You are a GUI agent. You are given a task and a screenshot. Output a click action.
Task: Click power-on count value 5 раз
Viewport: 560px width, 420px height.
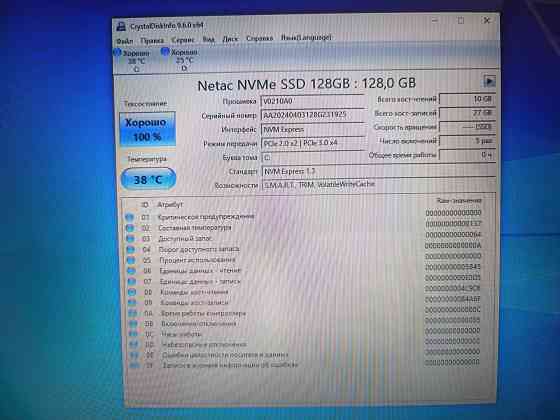[468, 141]
